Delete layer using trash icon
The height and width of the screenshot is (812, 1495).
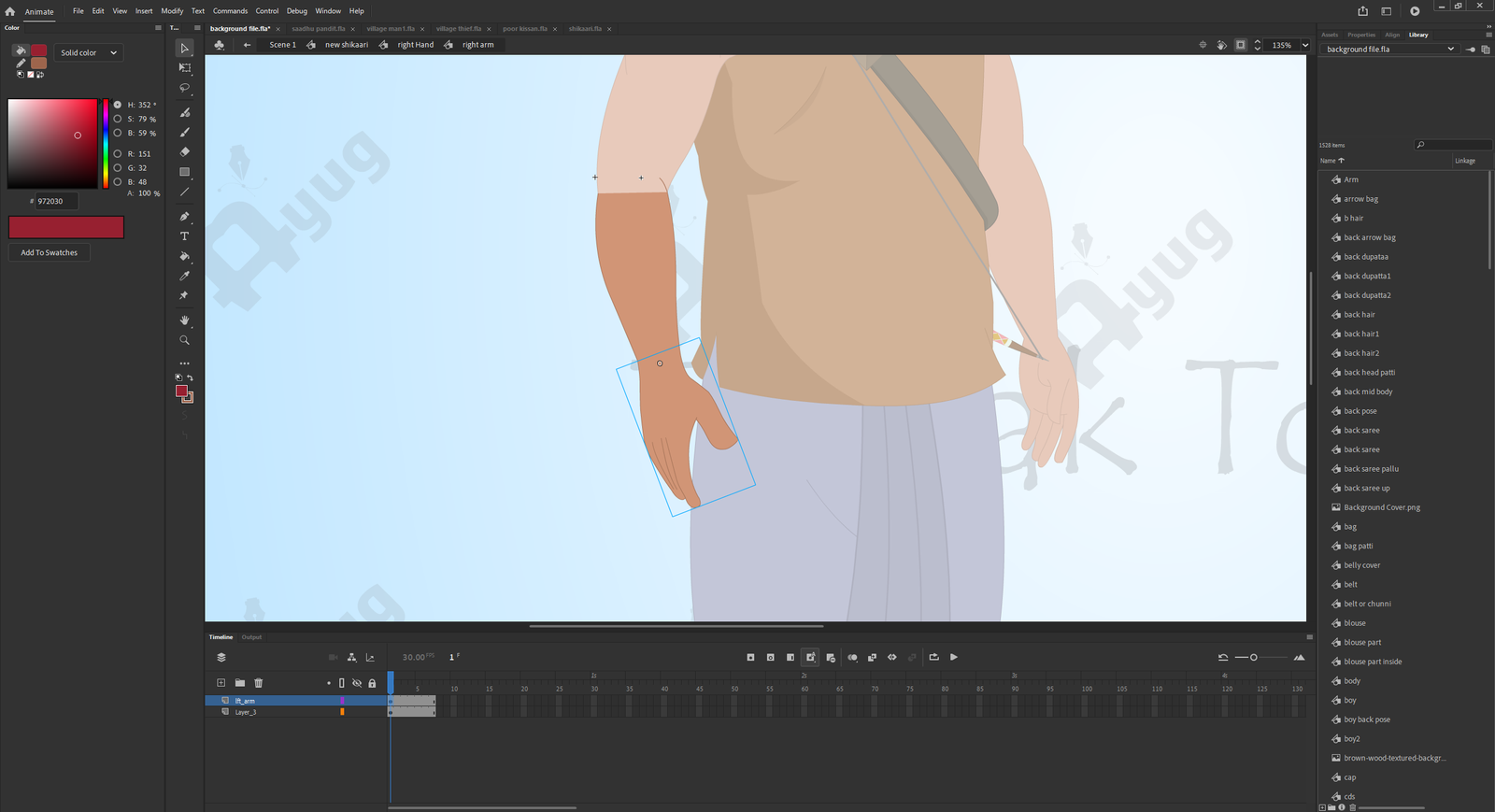pos(259,683)
